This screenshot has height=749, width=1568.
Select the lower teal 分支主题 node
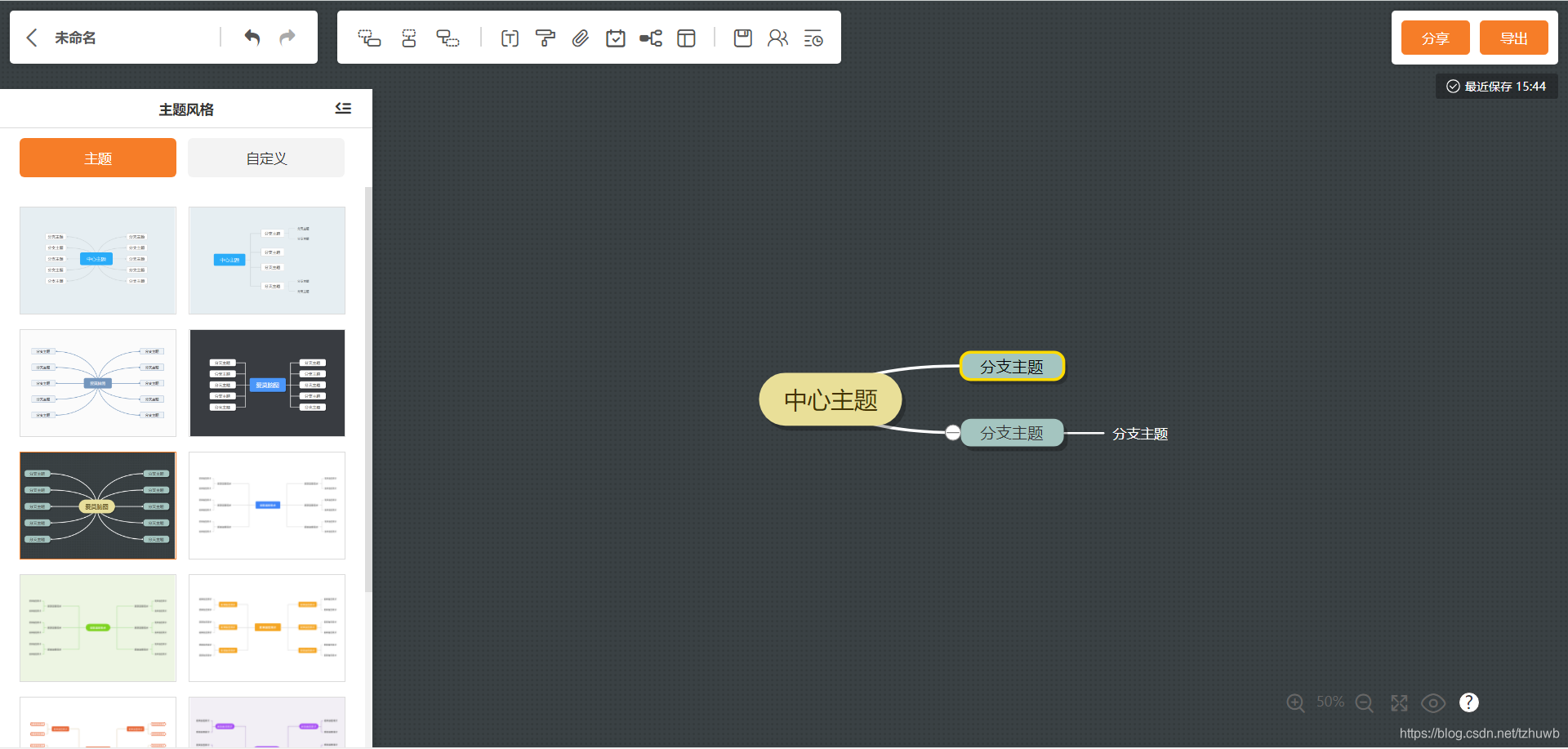pyautogui.click(x=1012, y=433)
